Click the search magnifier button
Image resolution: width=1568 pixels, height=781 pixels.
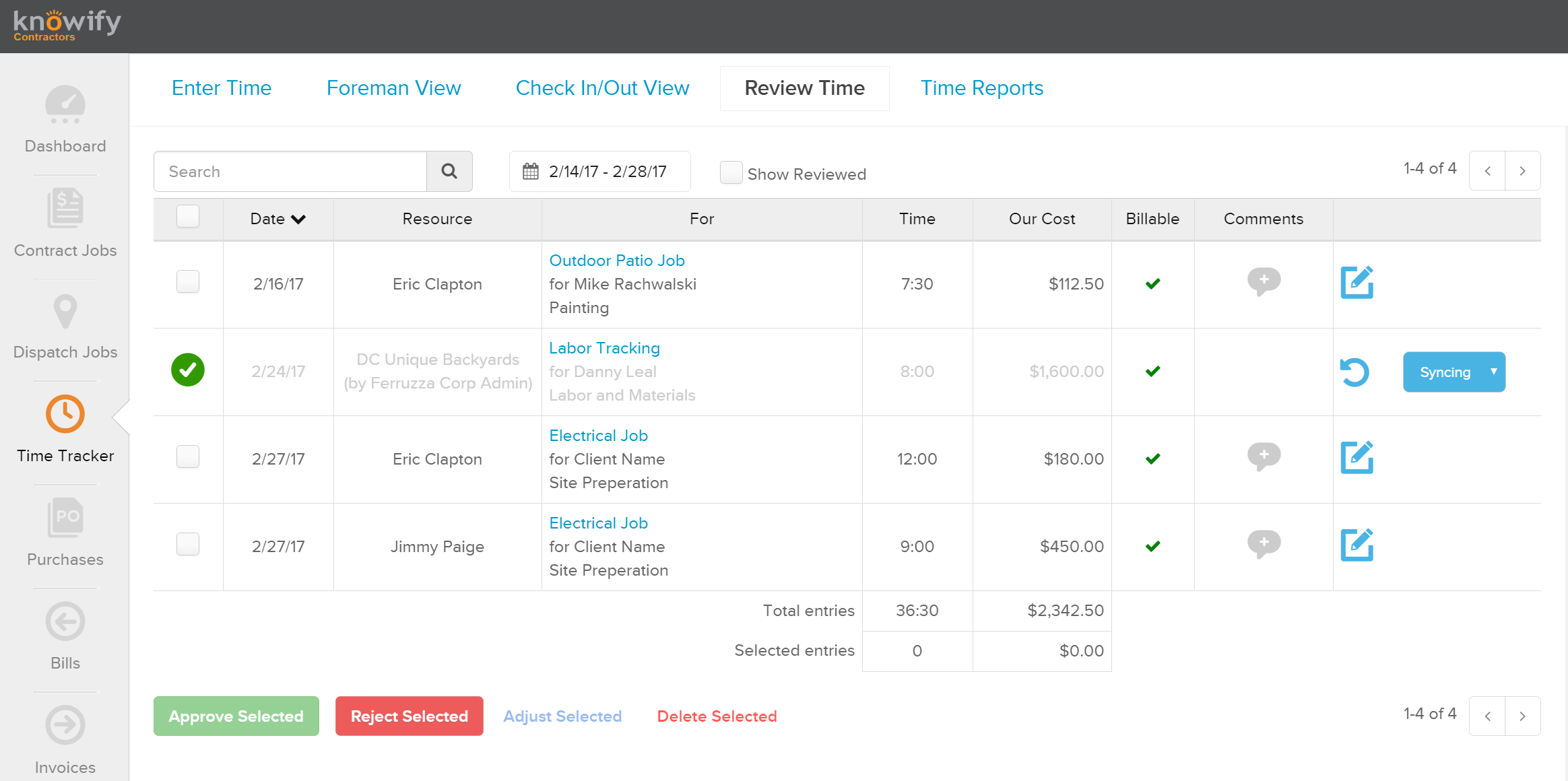point(449,171)
